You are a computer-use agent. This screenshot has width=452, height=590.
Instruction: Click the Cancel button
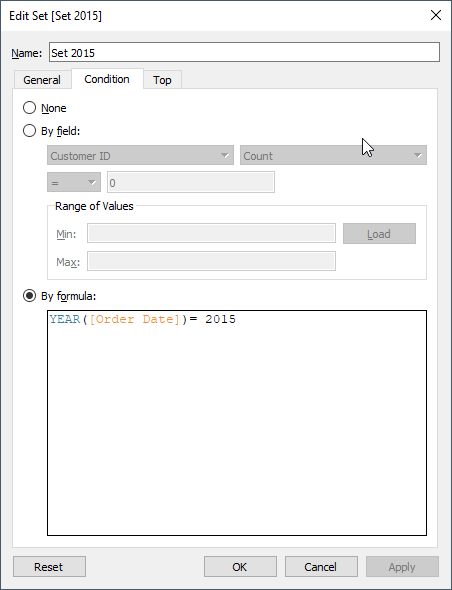click(321, 567)
